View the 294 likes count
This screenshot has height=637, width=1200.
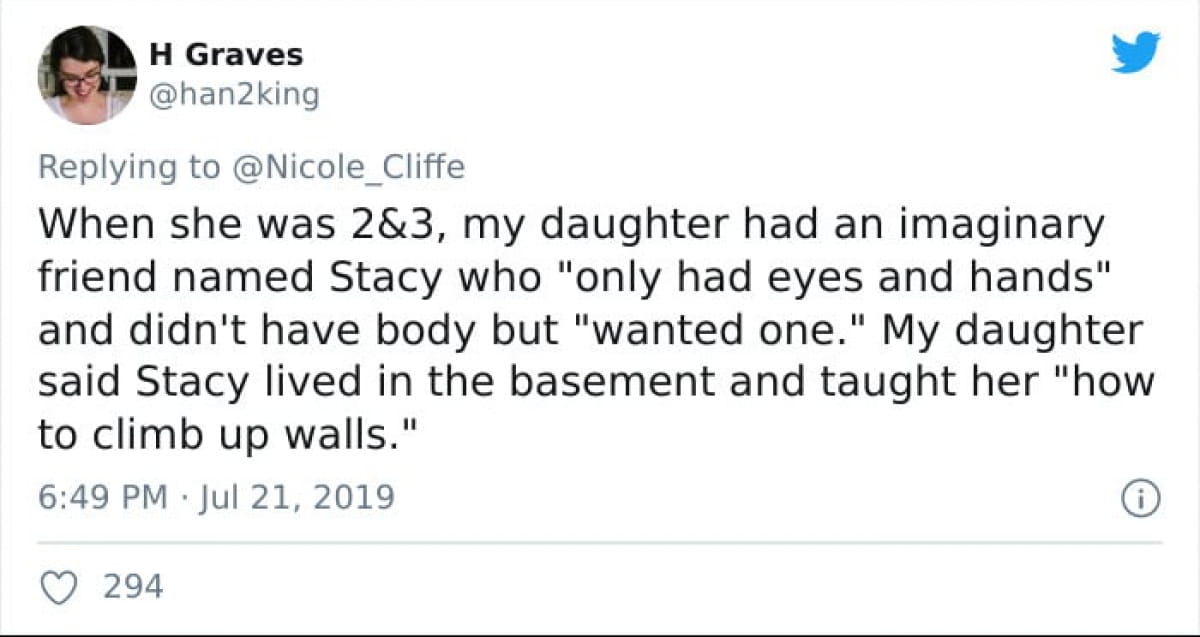point(133,587)
